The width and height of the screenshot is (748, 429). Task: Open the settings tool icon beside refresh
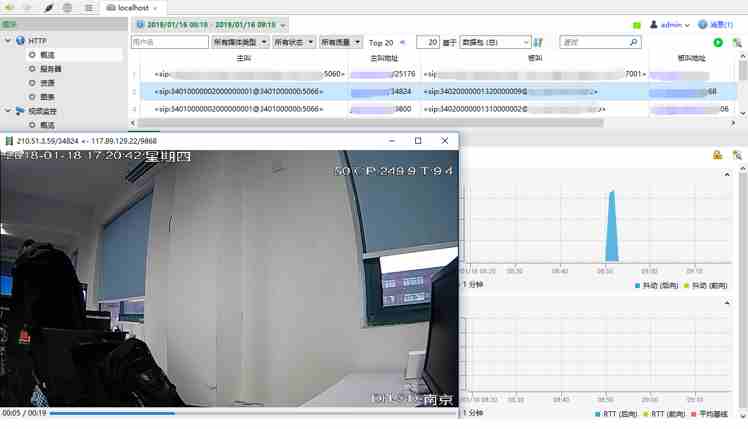click(x=737, y=42)
